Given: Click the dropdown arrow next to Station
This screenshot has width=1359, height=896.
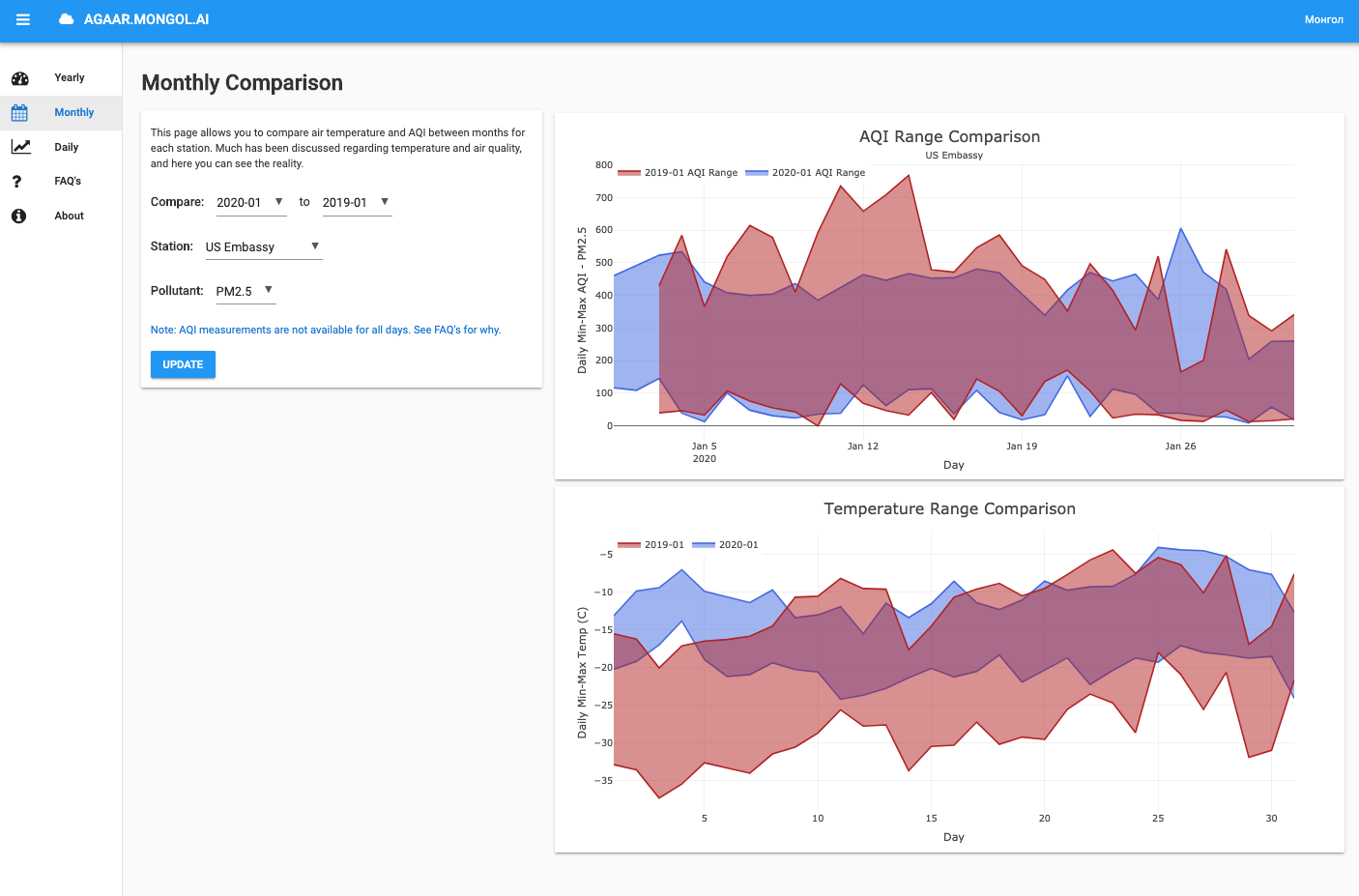Looking at the screenshot, I should pos(315,246).
